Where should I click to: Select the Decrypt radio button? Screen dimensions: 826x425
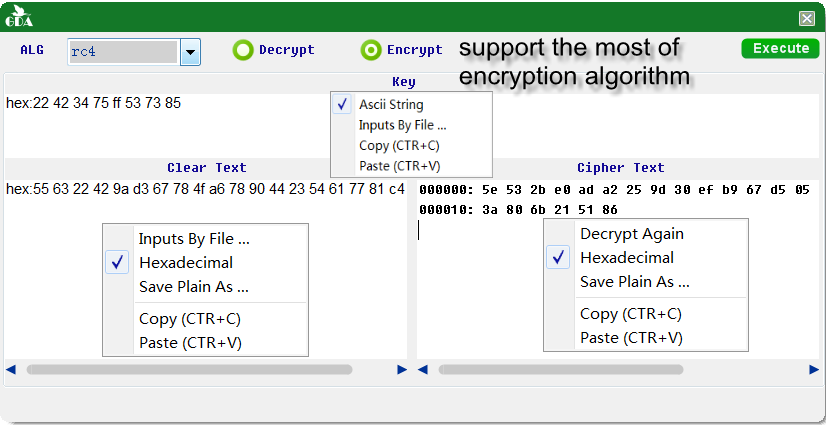(x=243, y=50)
